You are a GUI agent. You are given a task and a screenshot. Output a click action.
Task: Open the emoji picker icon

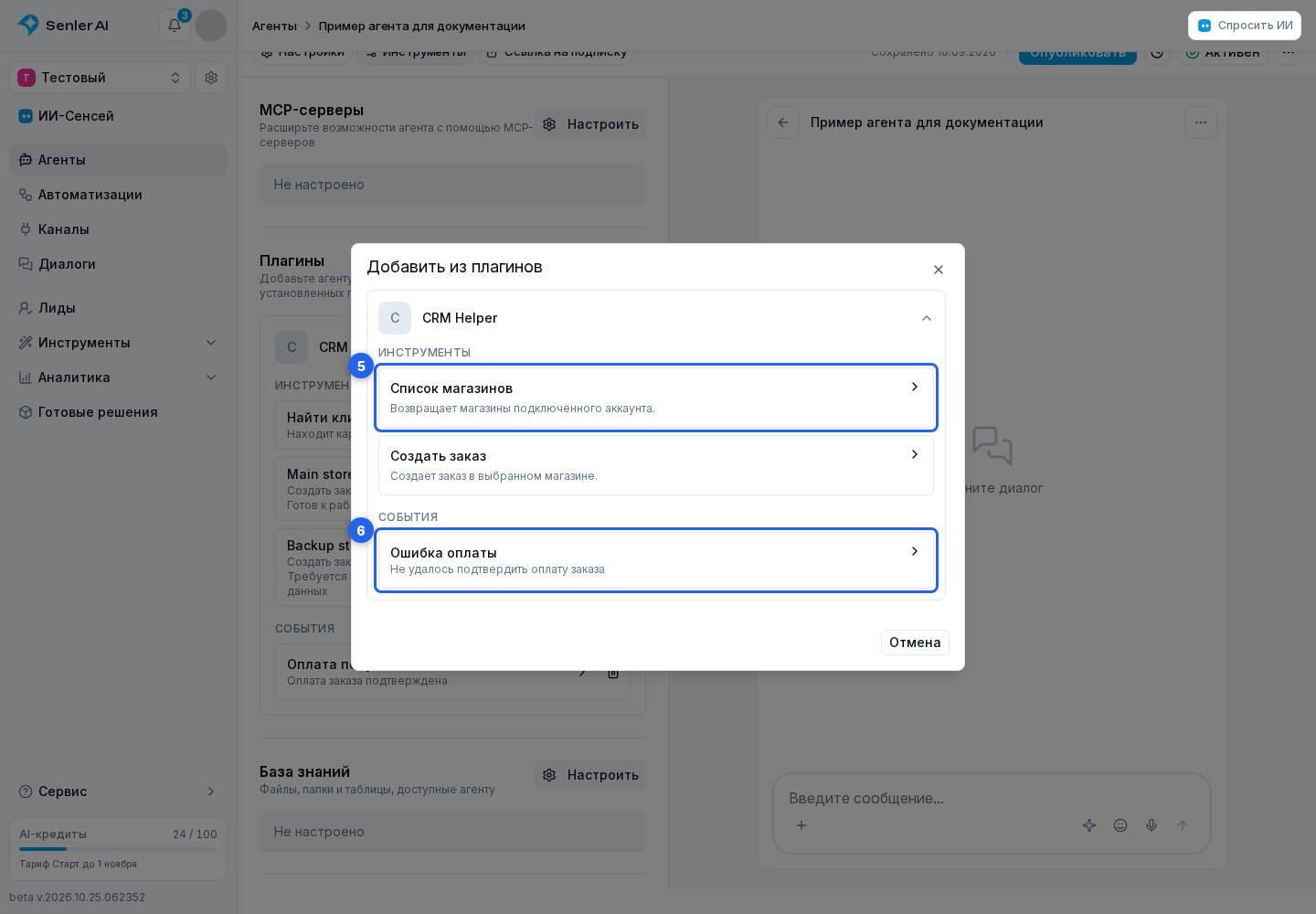click(x=1120, y=825)
